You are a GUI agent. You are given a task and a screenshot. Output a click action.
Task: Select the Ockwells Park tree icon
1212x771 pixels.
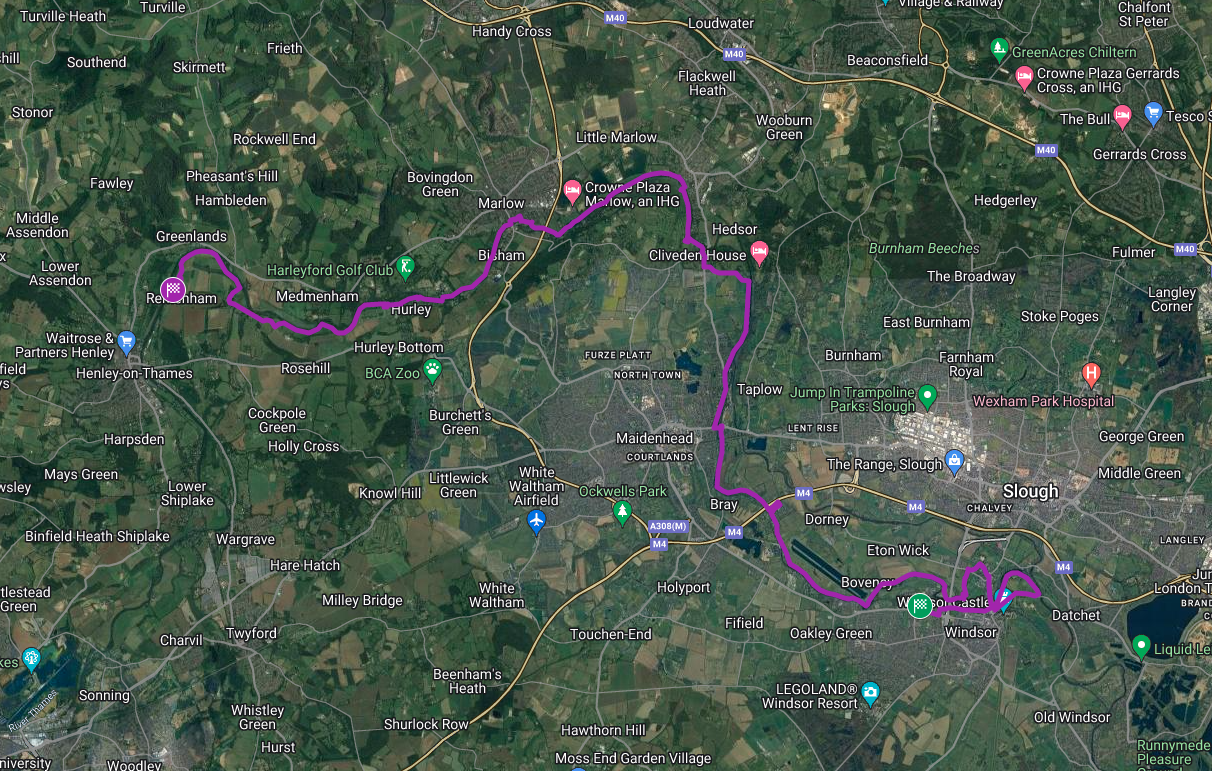pos(622,513)
